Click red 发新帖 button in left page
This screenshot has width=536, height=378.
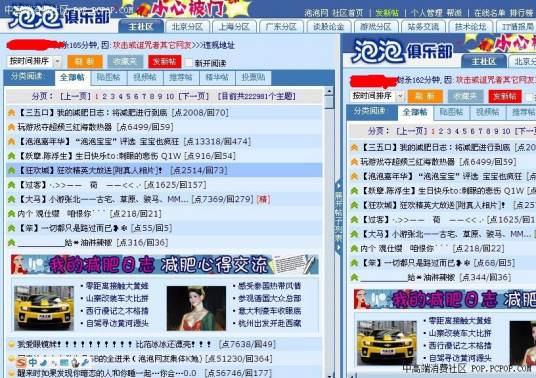point(164,62)
